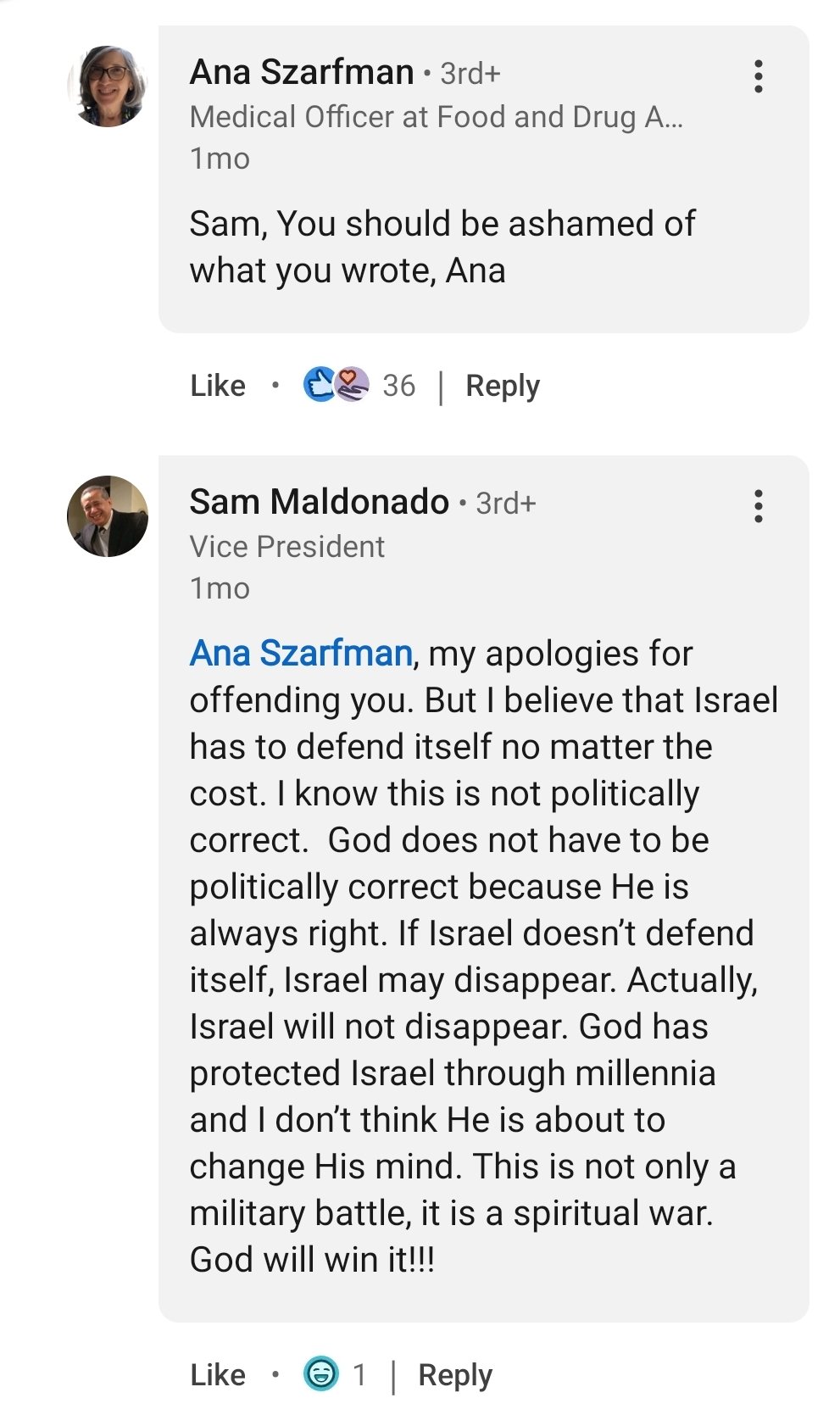The width and height of the screenshot is (840, 1426).
Task: View the single reaction count on Sam's comment
Action: pyautogui.click(x=359, y=1374)
